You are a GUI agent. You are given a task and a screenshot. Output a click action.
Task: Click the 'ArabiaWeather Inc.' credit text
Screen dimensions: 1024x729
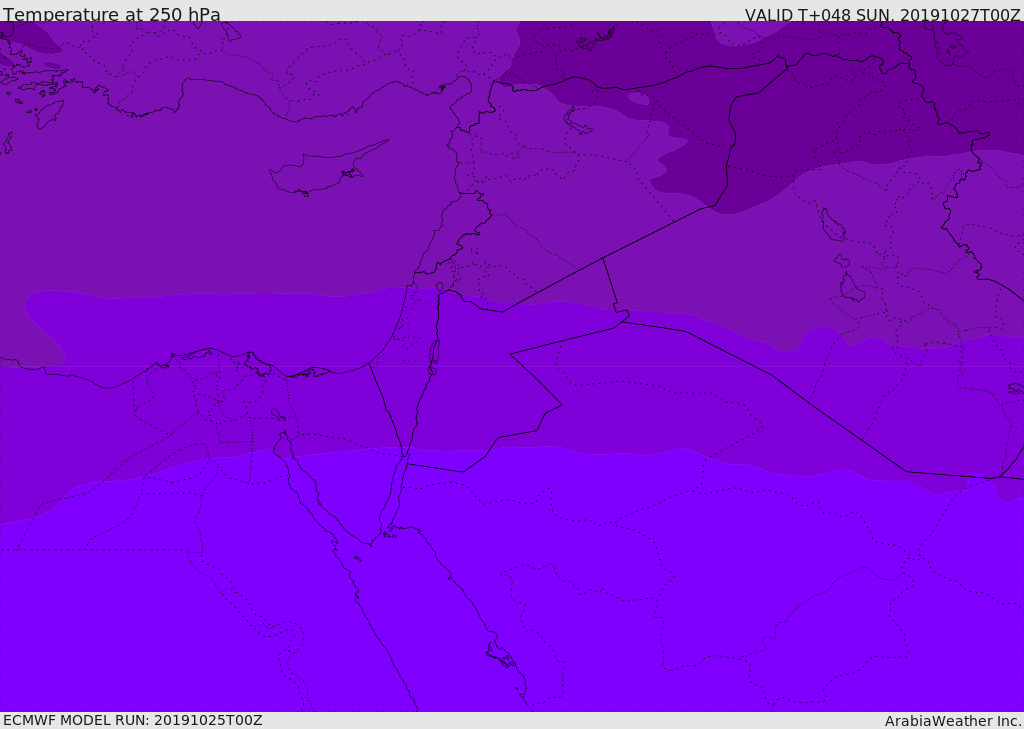[953, 721]
